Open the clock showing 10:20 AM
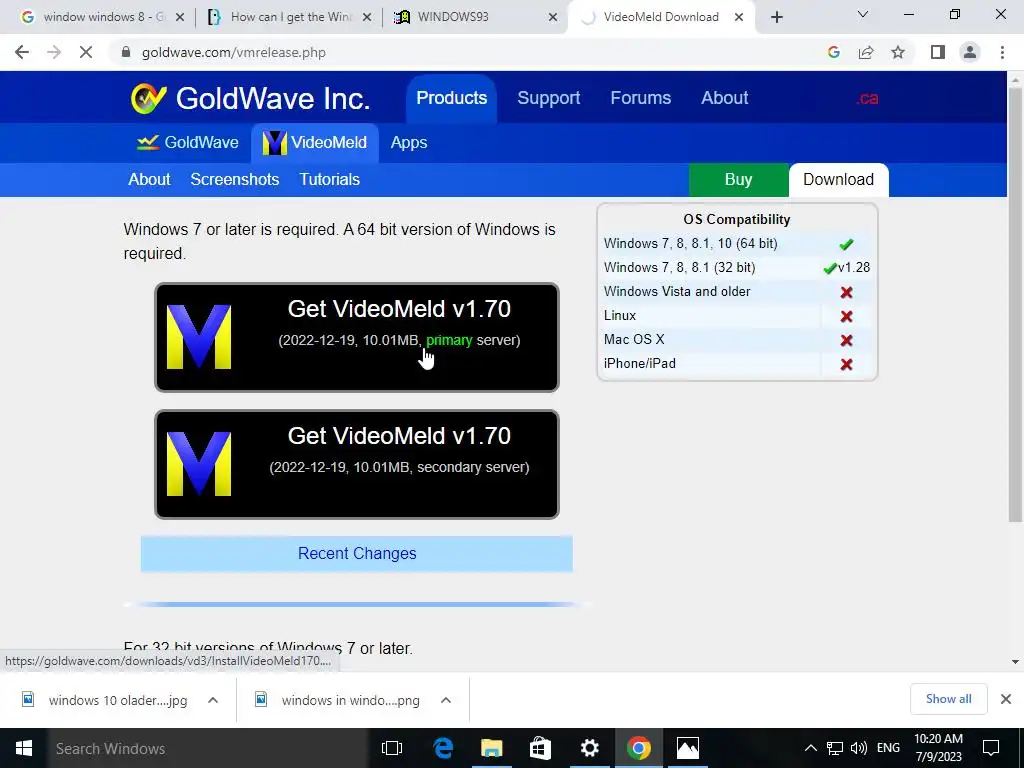 (x=938, y=748)
